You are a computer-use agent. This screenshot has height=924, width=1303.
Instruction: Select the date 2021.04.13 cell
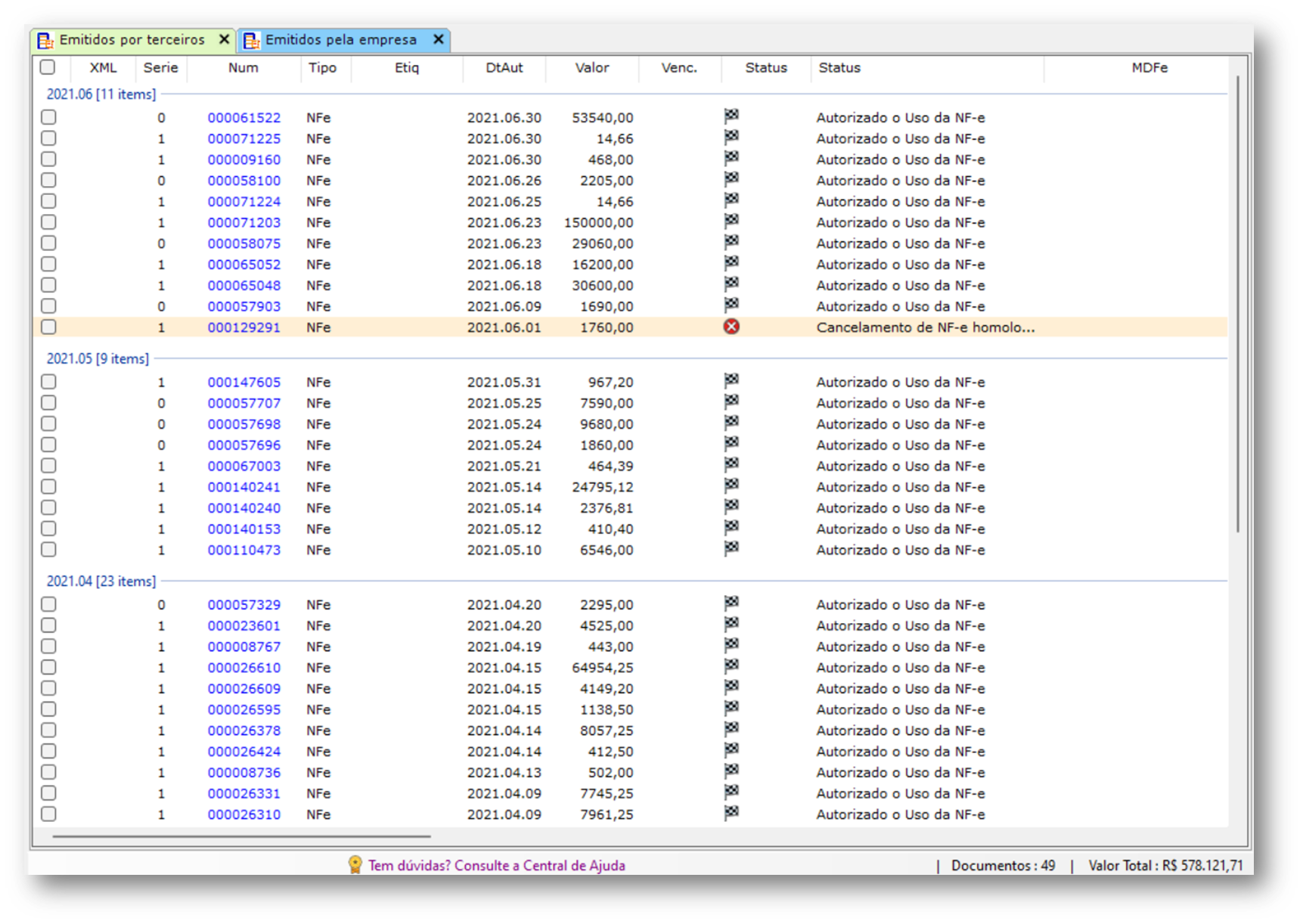504,773
